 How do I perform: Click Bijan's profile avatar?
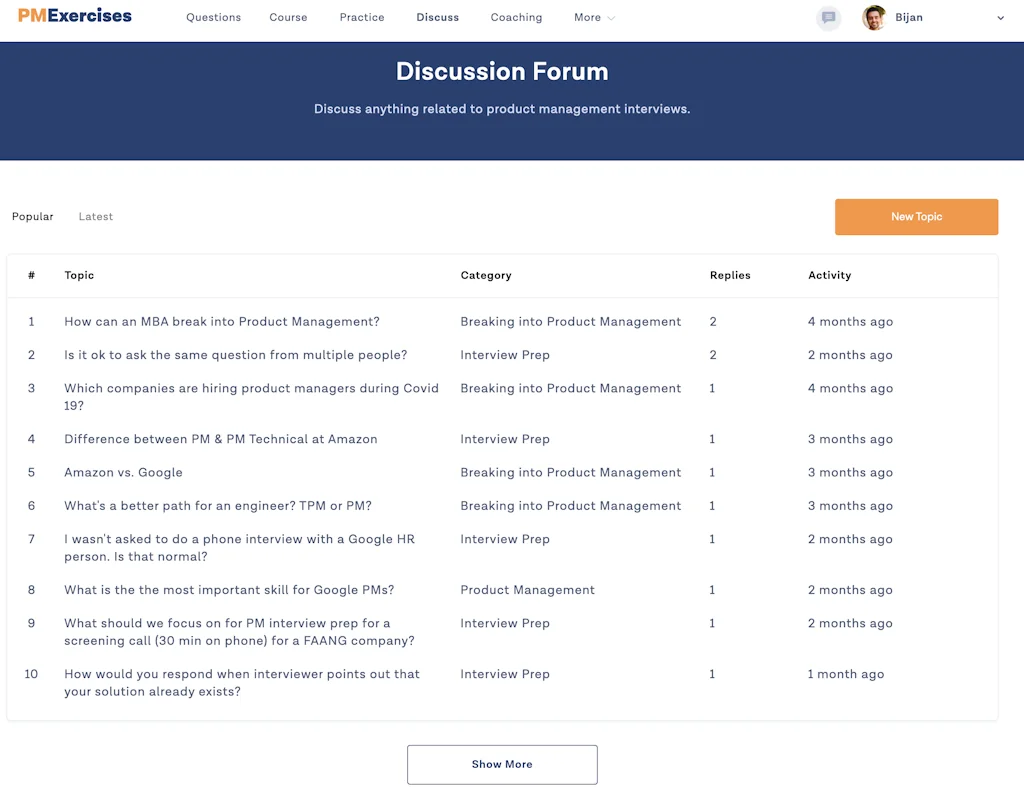click(873, 17)
